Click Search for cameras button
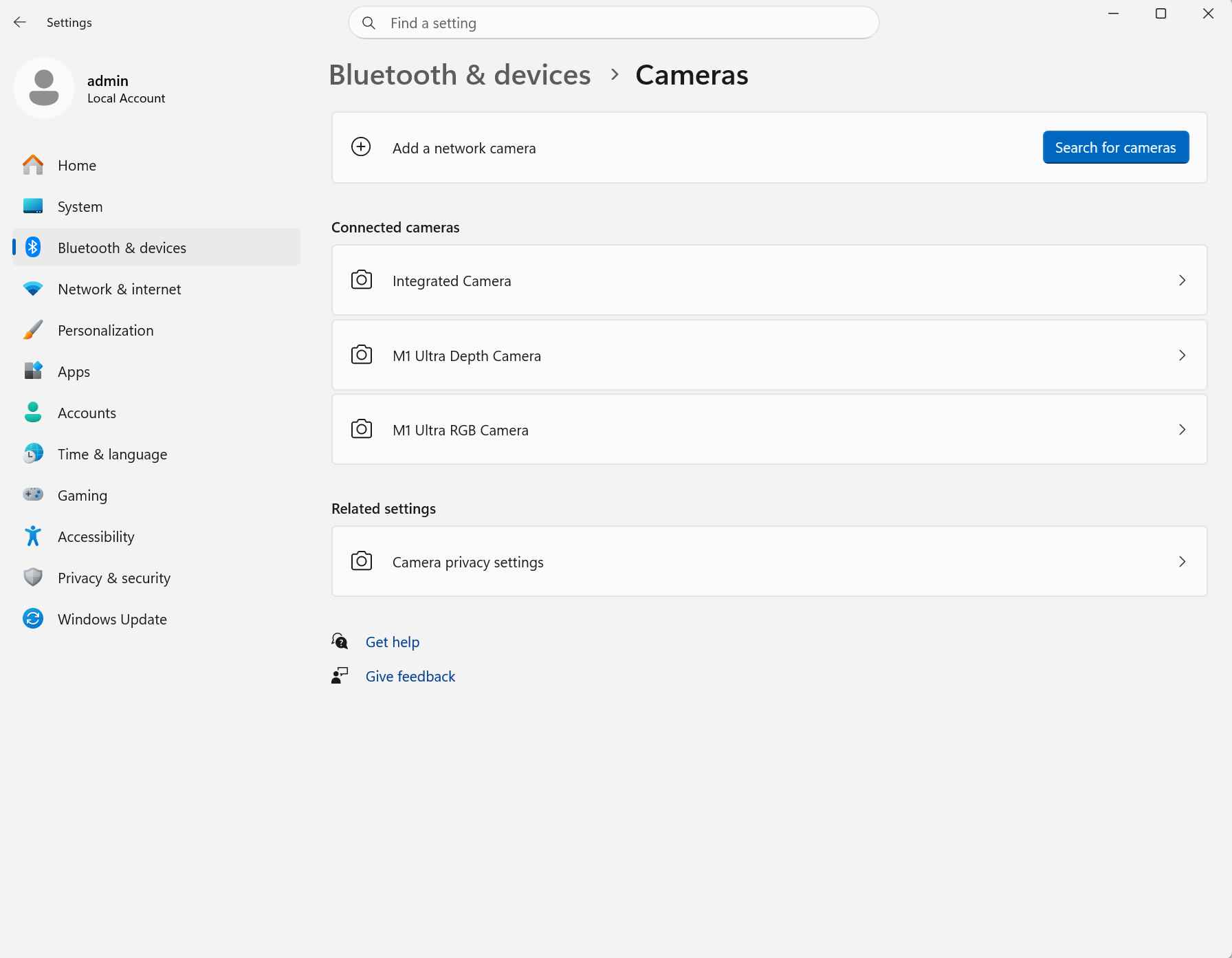 tap(1115, 147)
